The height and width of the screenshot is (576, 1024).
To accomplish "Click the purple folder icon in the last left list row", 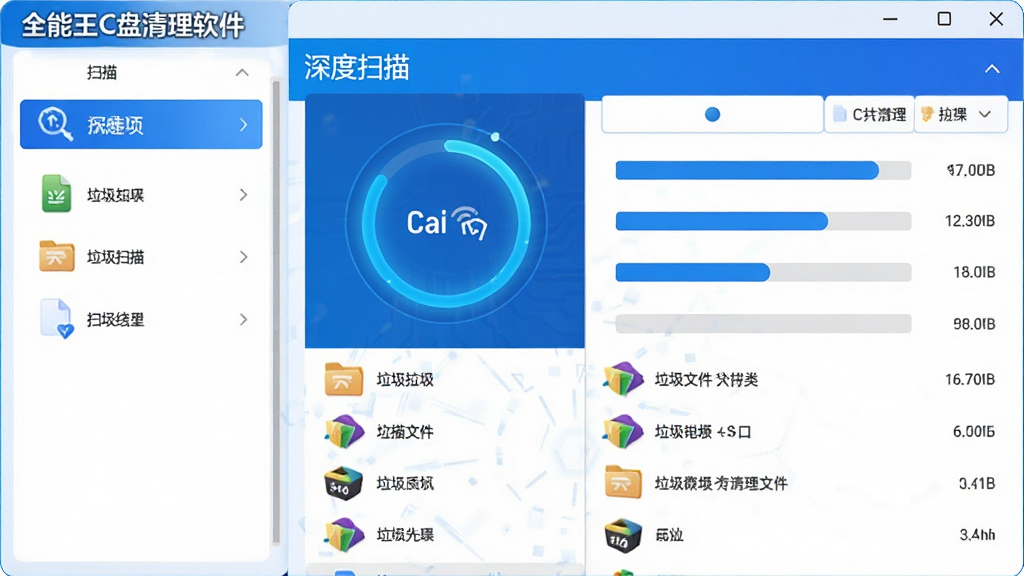I will (x=344, y=535).
